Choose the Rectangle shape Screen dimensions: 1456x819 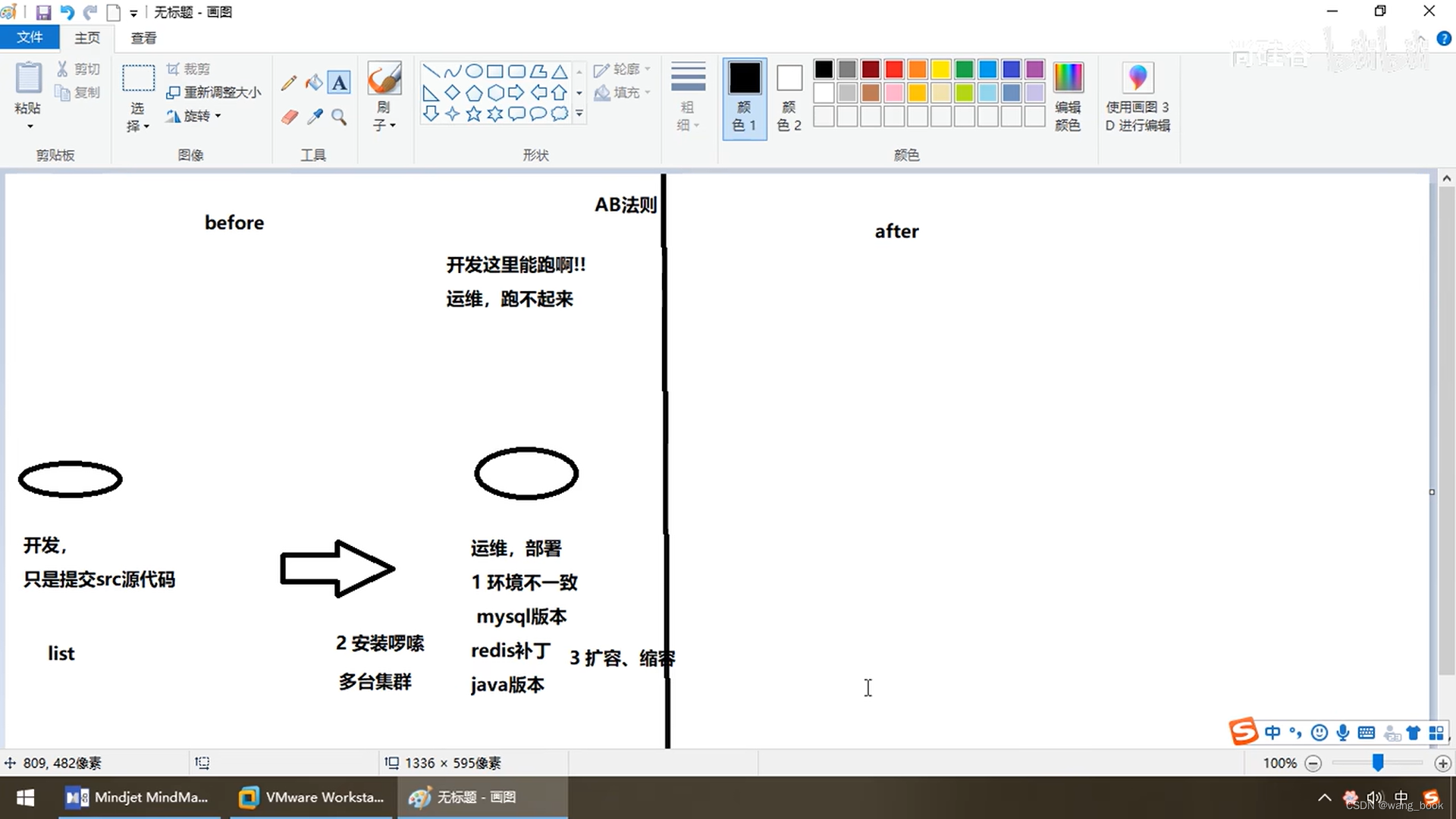pos(495,71)
